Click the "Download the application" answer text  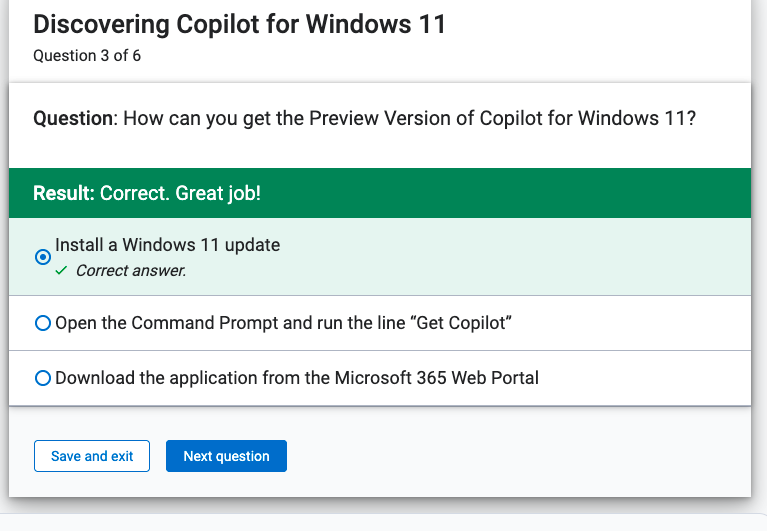(297, 378)
